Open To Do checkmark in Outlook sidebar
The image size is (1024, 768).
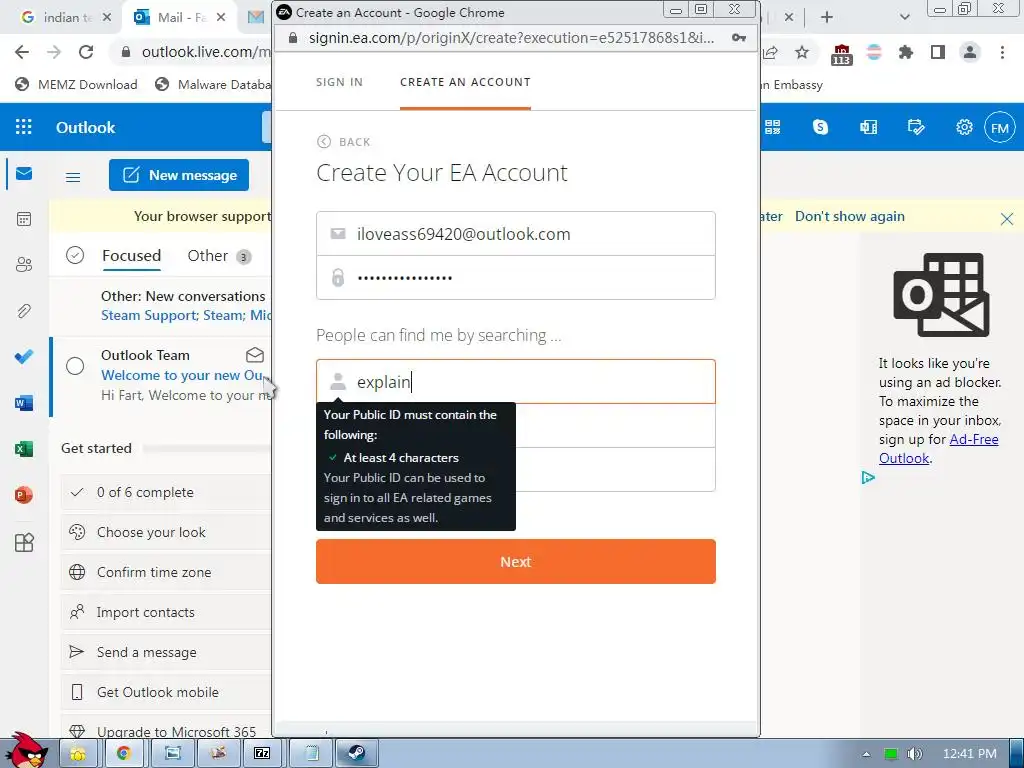[24, 357]
